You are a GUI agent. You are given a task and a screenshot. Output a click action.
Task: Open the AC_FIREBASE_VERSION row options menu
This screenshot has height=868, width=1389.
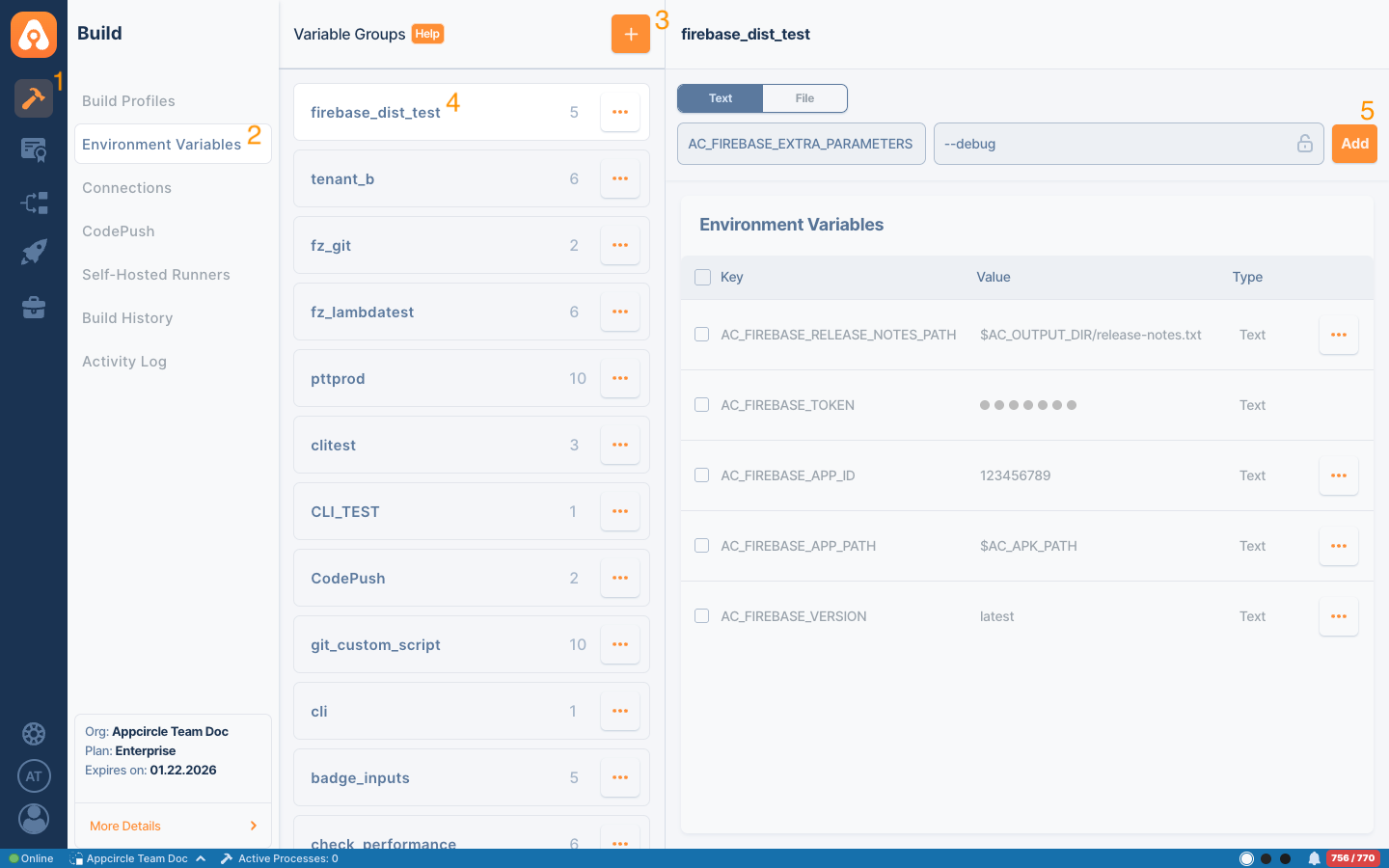1338,616
